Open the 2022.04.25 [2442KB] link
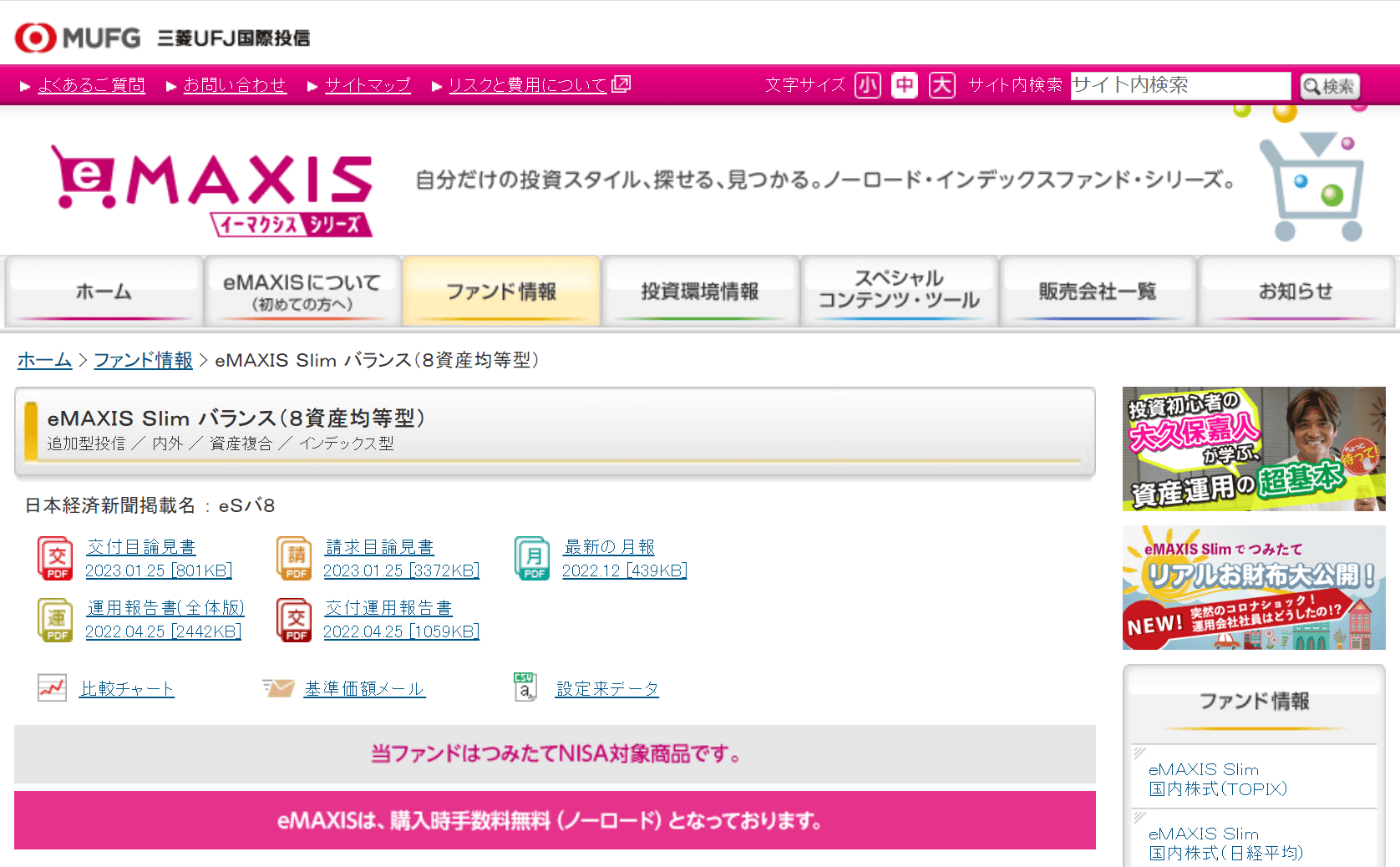This screenshot has width=1400, height=867. pos(164,631)
